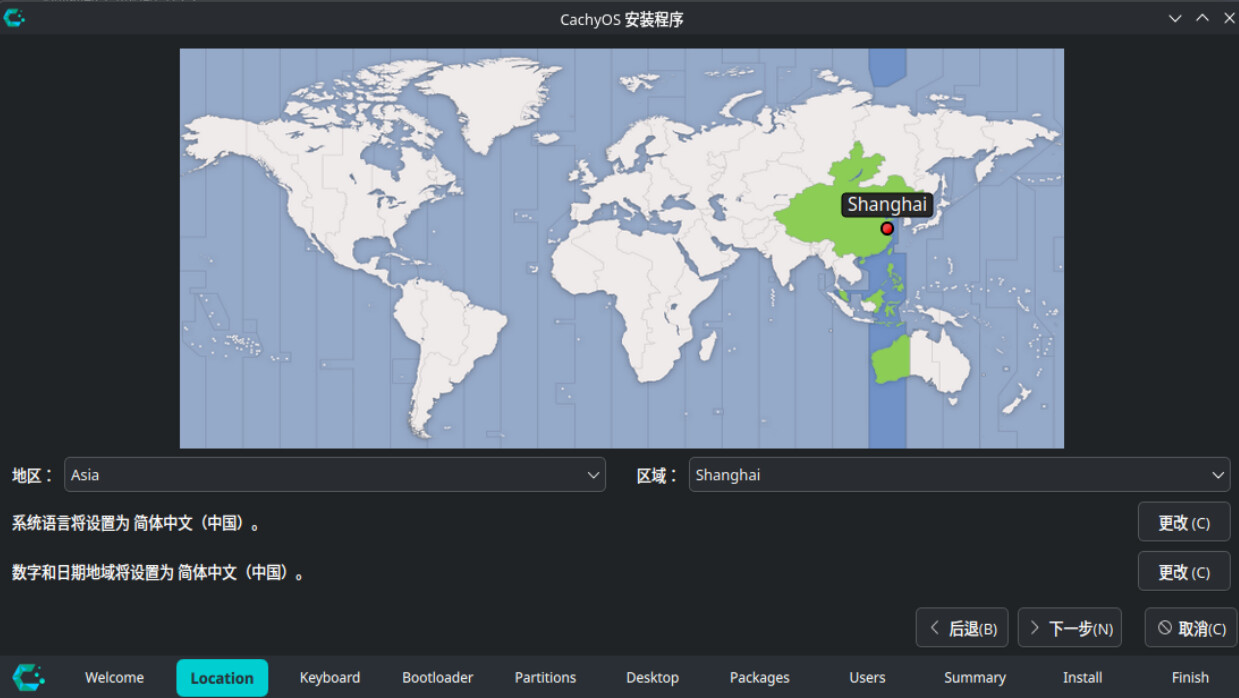Screen dimensions: 1239x698
Task: Select the Install step
Action: coord(1082,678)
